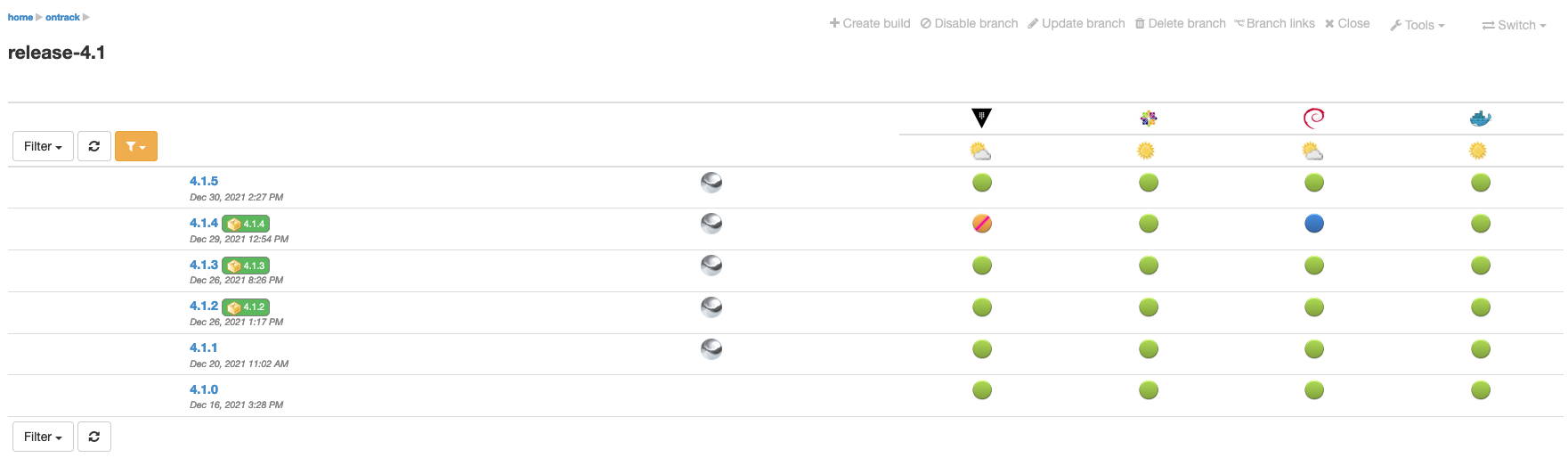The image size is (1568, 466).
Task: Click the CentOS validation stamp icon
Action: [1149, 118]
